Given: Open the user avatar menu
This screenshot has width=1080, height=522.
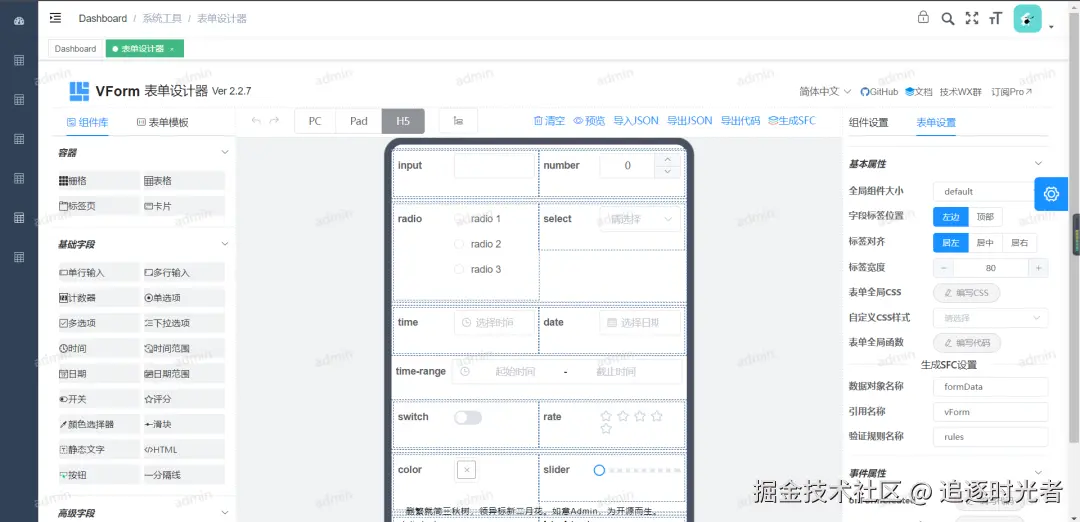Looking at the screenshot, I should click(1028, 19).
